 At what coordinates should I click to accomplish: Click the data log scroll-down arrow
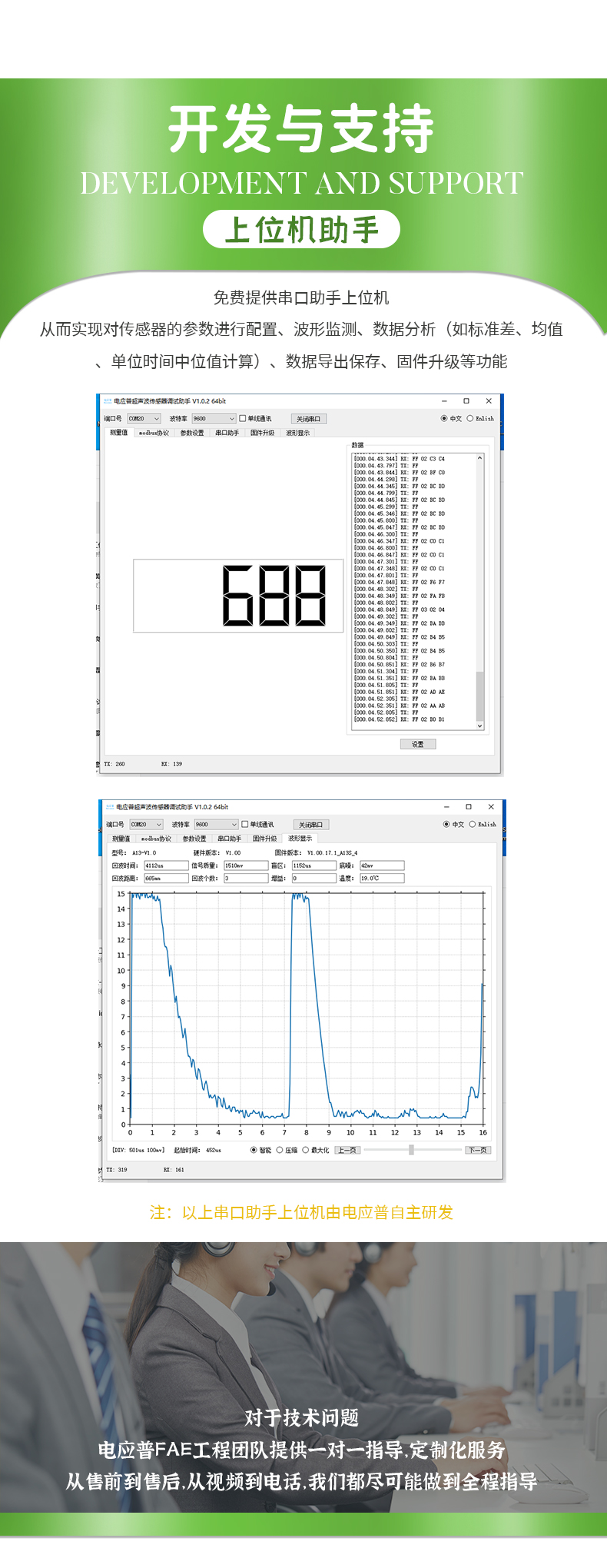(x=480, y=726)
